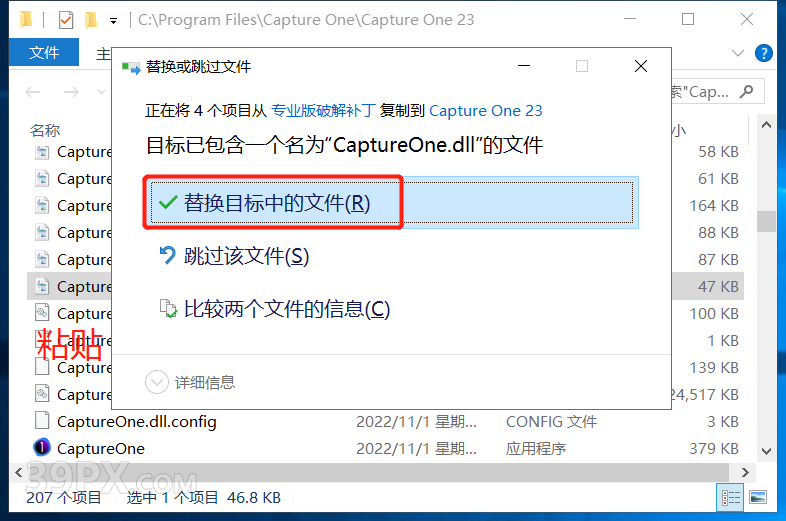Image resolution: width=786 pixels, height=521 pixels.
Task: Click the search magnifier icon
Action: (x=746, y=91)
